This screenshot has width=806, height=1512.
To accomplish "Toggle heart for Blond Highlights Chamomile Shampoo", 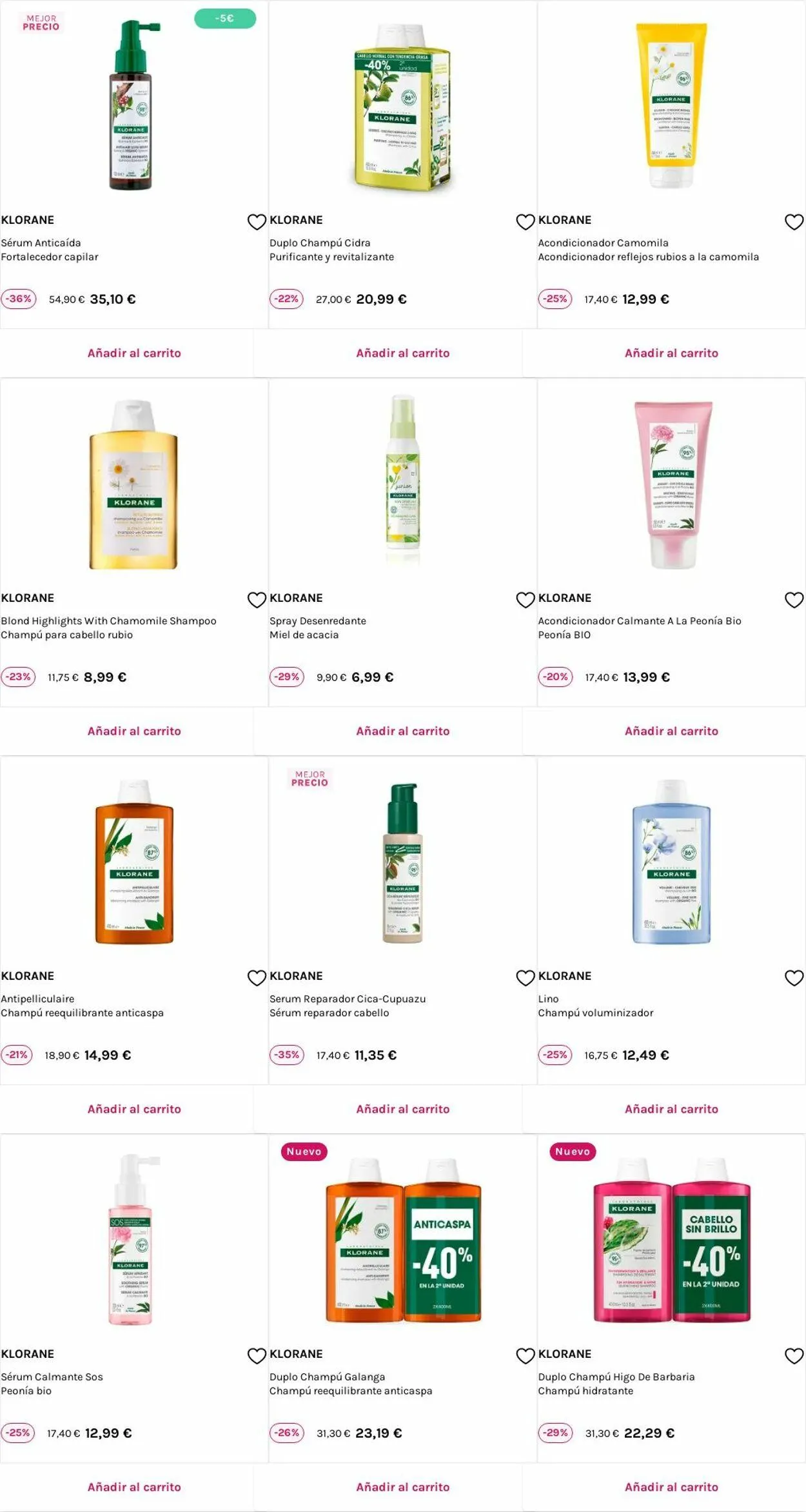I will pos(257,600).
